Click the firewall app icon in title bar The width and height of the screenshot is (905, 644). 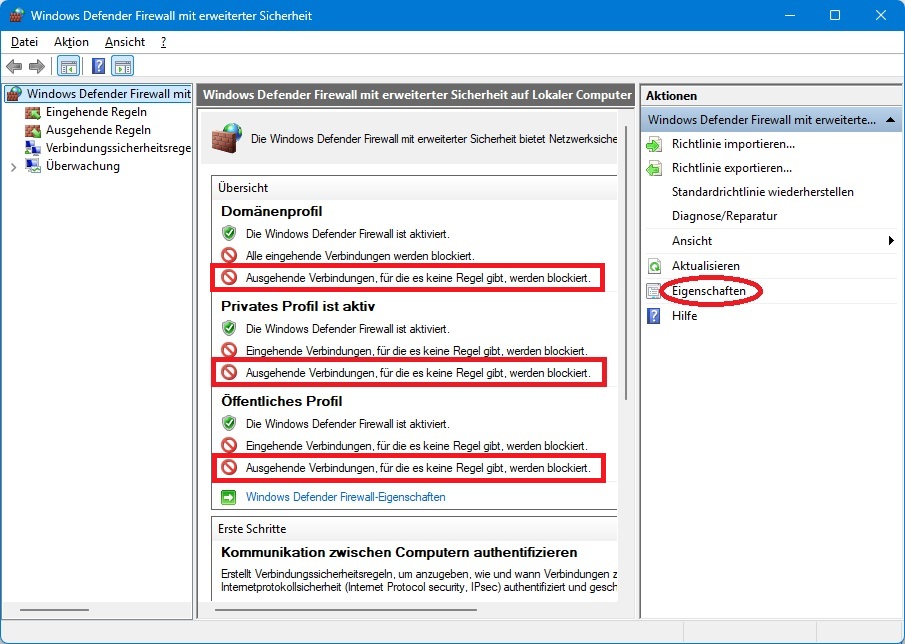click(x=16, y=16)
